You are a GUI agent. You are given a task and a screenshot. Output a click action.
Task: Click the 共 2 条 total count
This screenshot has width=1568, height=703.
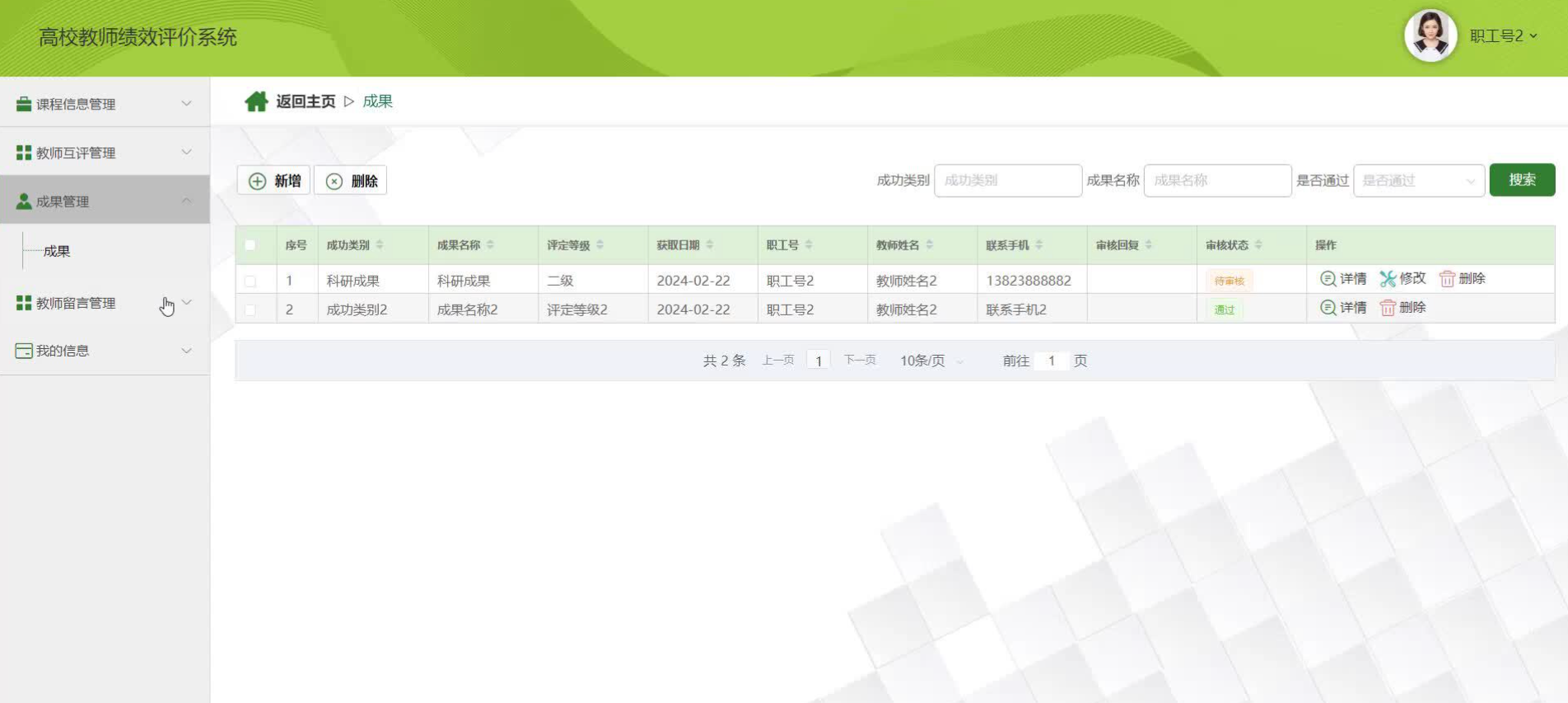(724, 361)
